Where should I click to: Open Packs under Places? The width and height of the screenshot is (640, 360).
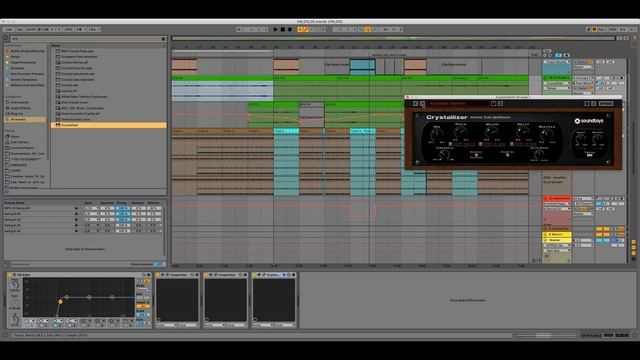coord(15,136)
